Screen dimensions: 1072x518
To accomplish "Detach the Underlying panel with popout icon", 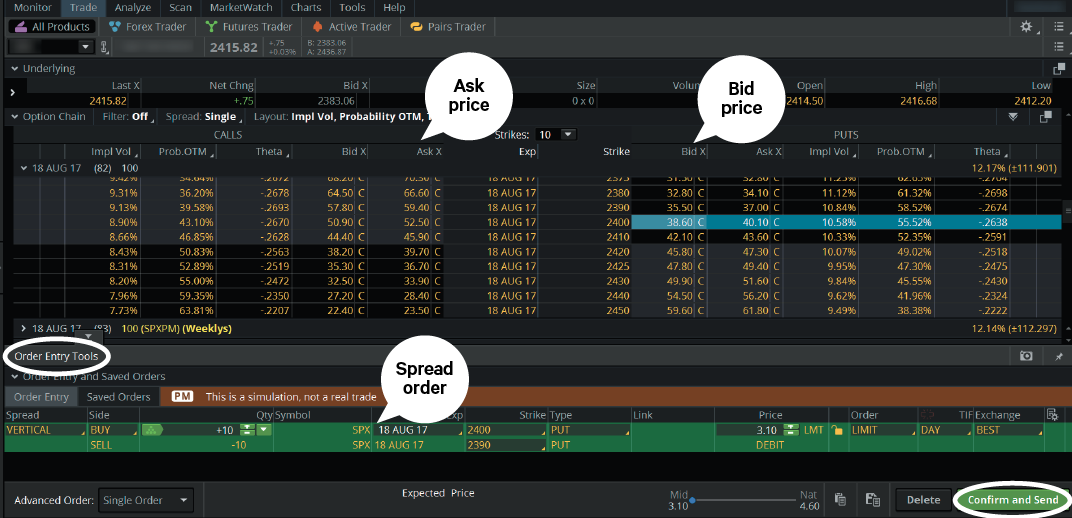I will click(x=1059, y=68).
